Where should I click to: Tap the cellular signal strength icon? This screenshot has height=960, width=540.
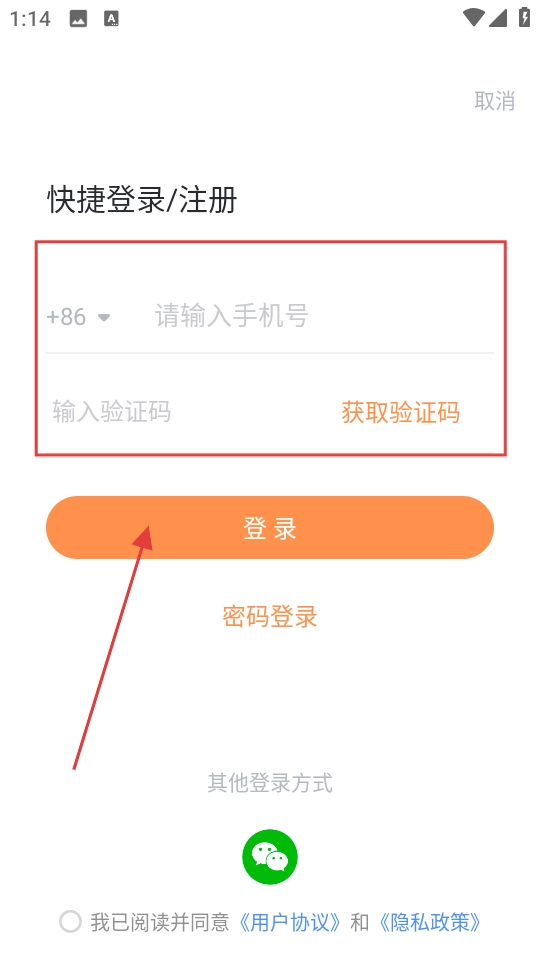[498, 18]
